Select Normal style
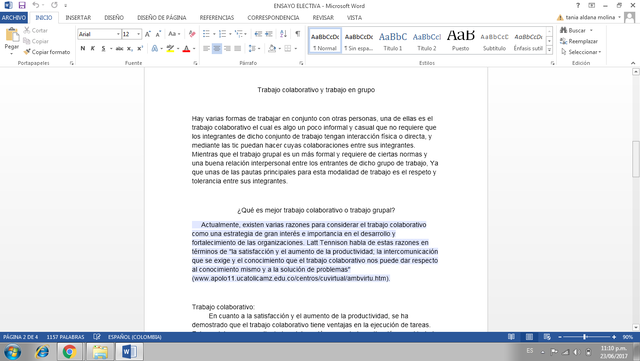This screenshot has width=640, height=361. (x=325, y=41)
